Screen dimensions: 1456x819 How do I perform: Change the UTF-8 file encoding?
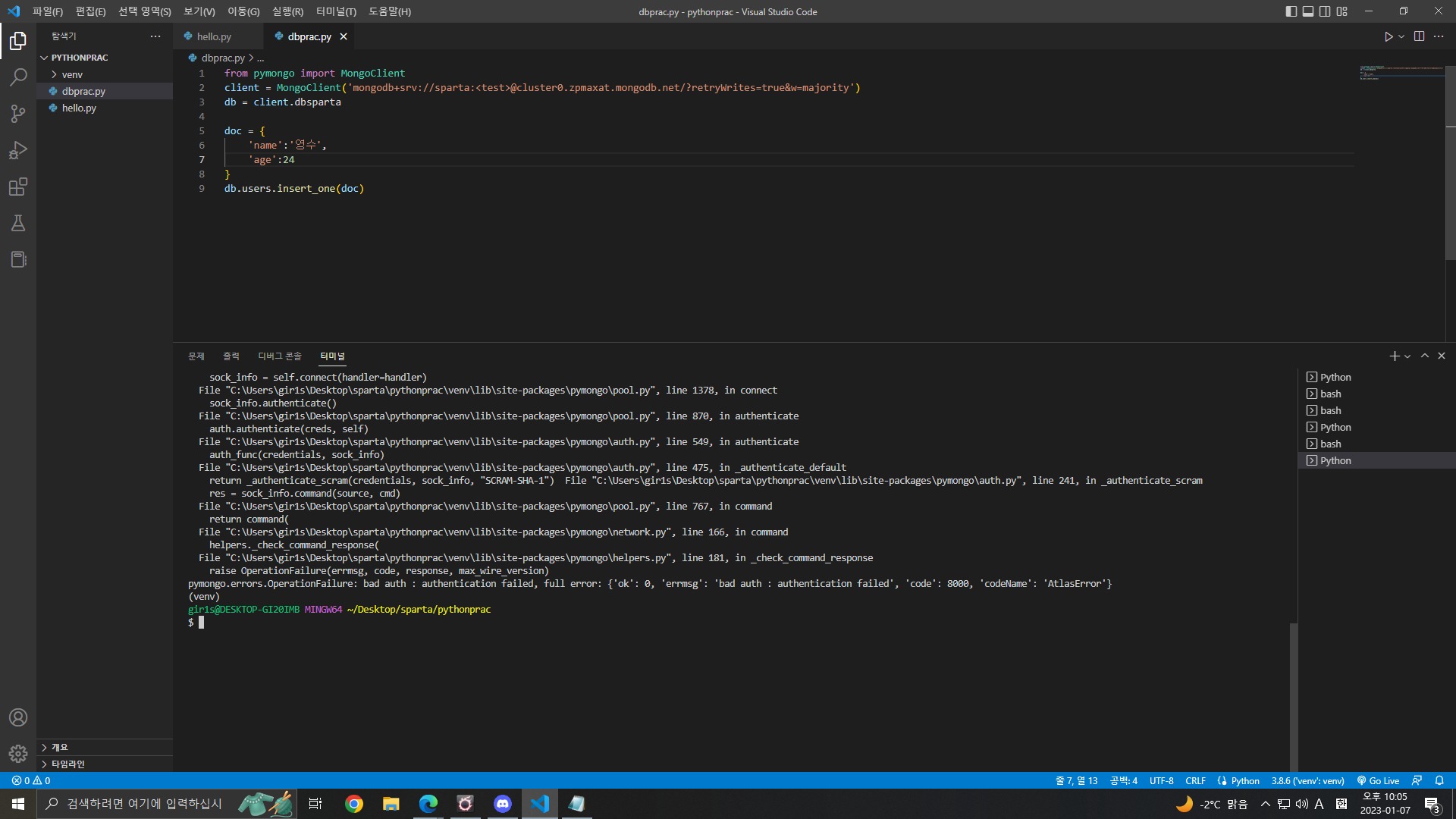point(1162,780)
